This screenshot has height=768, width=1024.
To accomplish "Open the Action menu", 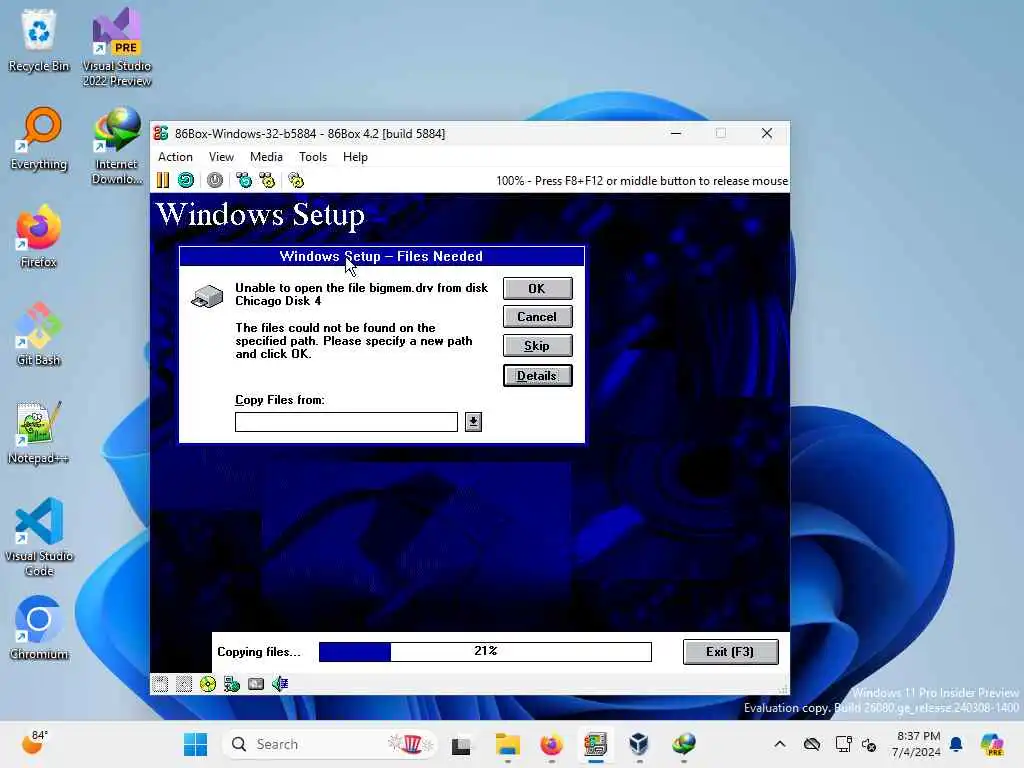I will pos(175,157).
